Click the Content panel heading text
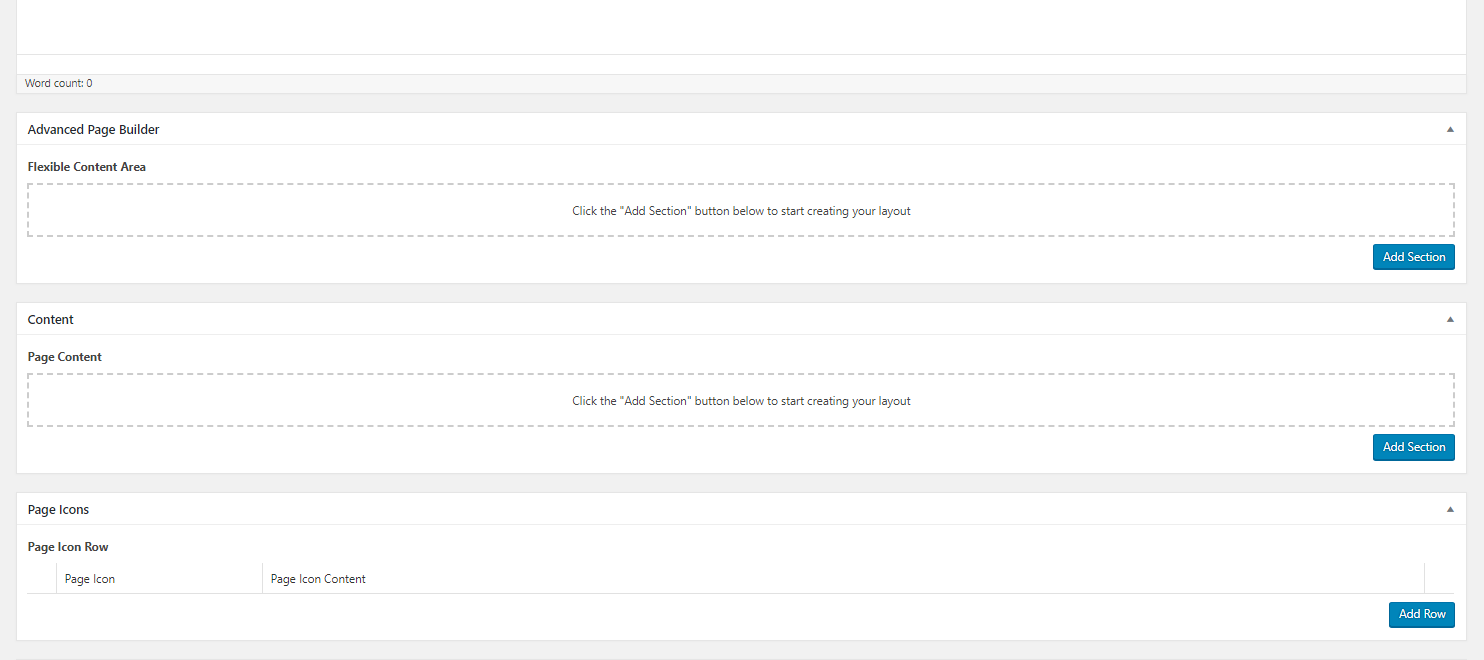This screenshot has width=1484, height=660. [x=51, y=320]
